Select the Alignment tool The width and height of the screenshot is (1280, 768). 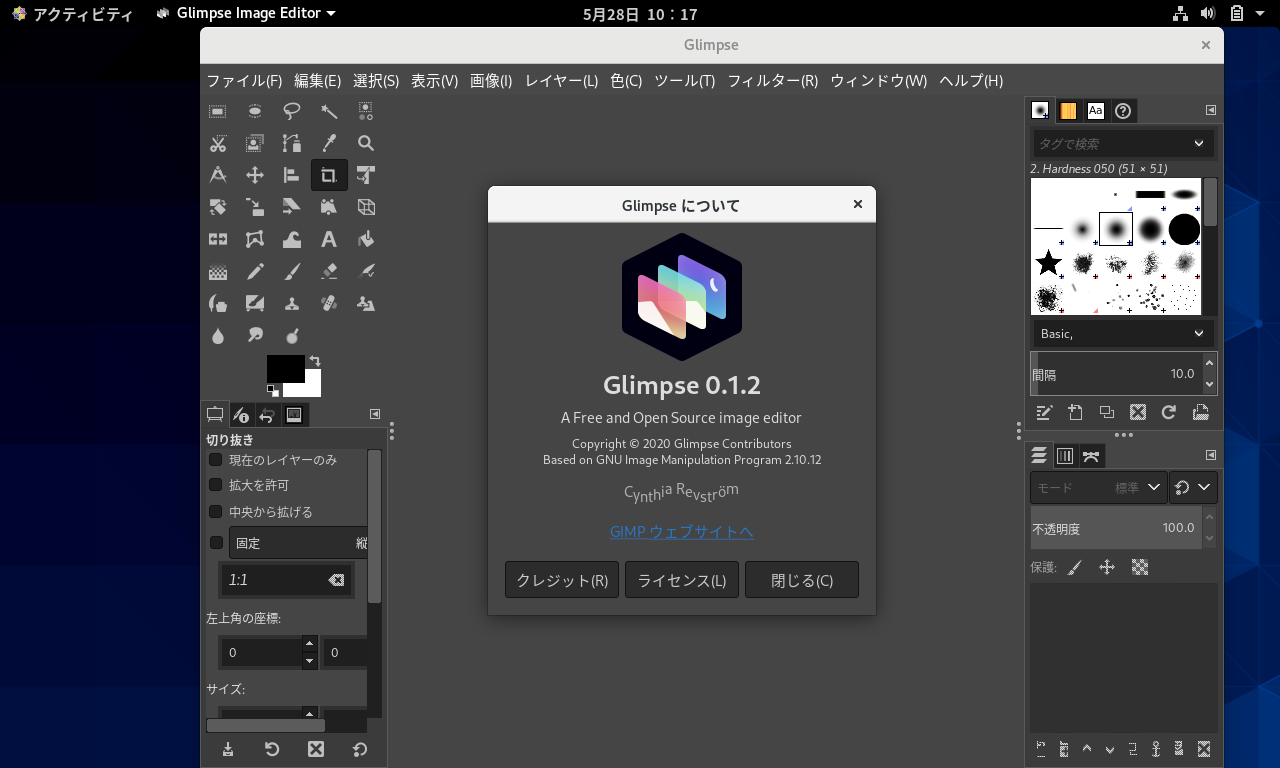[x=292, y=175]
